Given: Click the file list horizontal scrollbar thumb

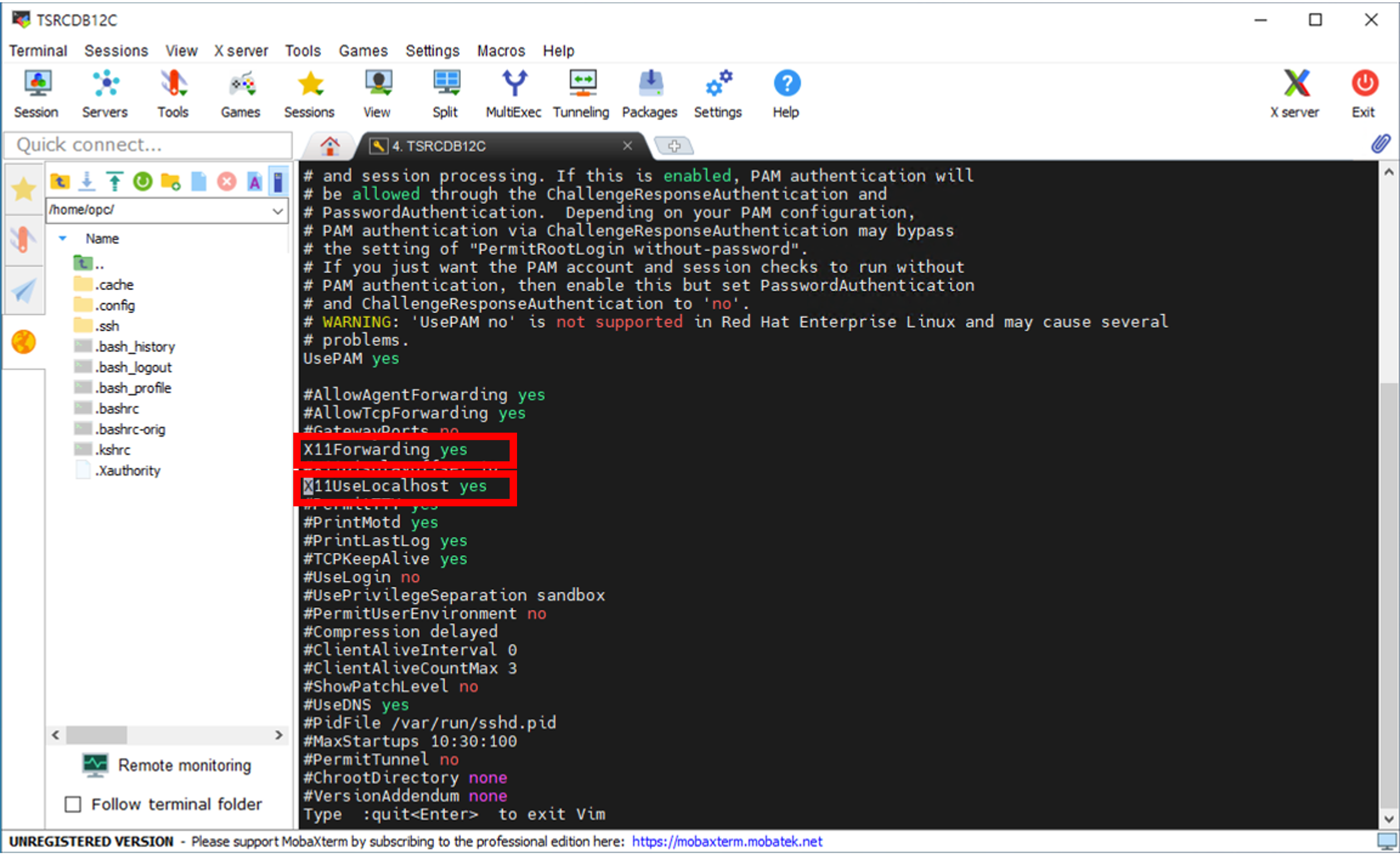Looking at the screenshot, I should 97,735.
